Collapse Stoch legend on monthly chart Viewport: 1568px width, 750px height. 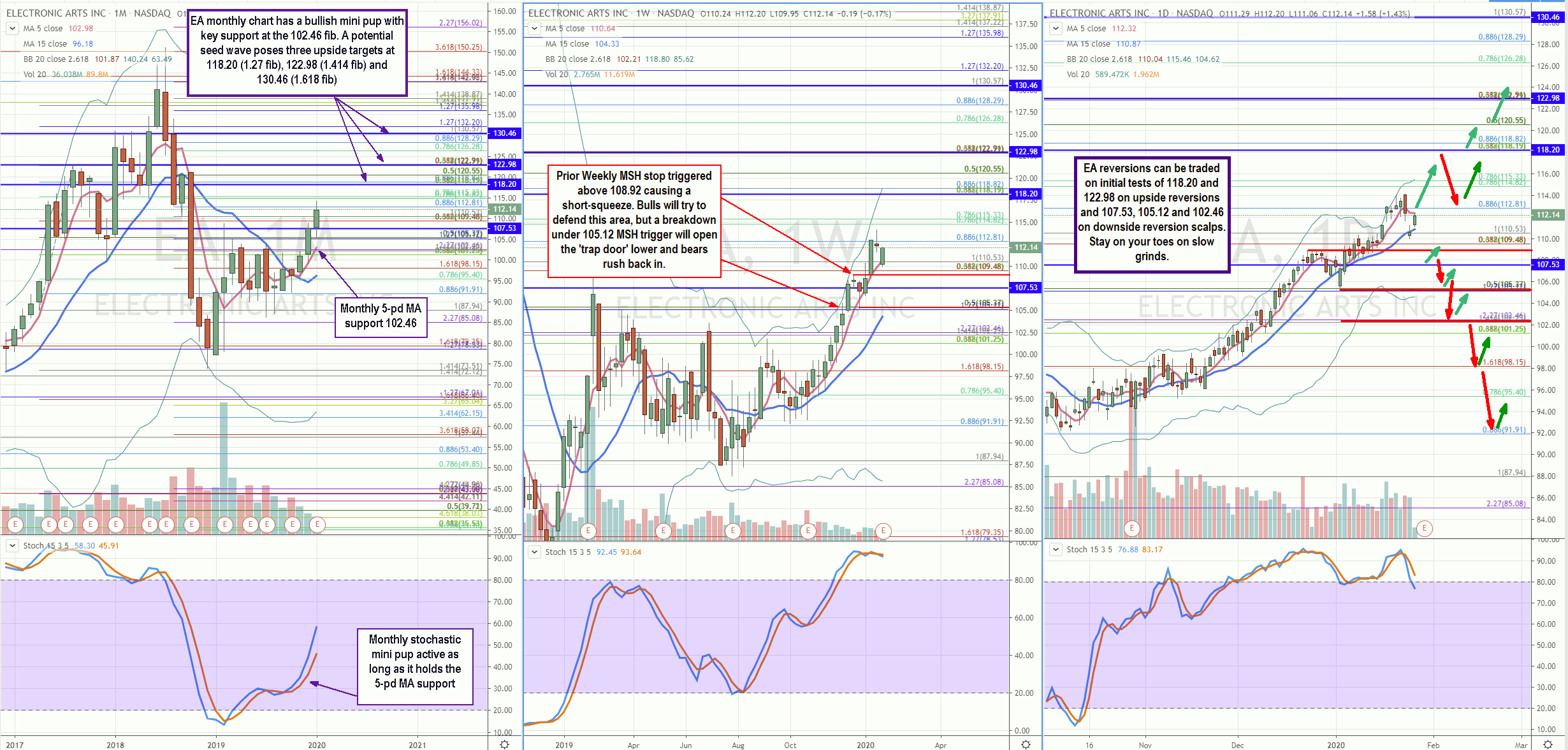point(11,545)
